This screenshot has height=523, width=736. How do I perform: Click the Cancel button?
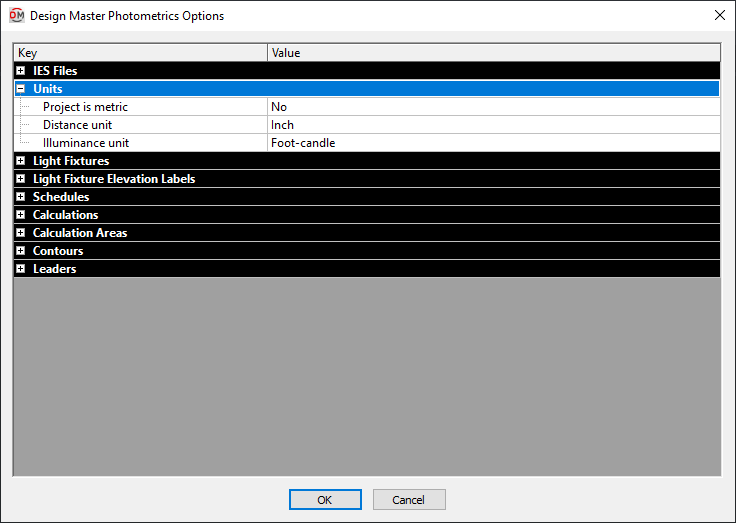[x=409, y=500]
